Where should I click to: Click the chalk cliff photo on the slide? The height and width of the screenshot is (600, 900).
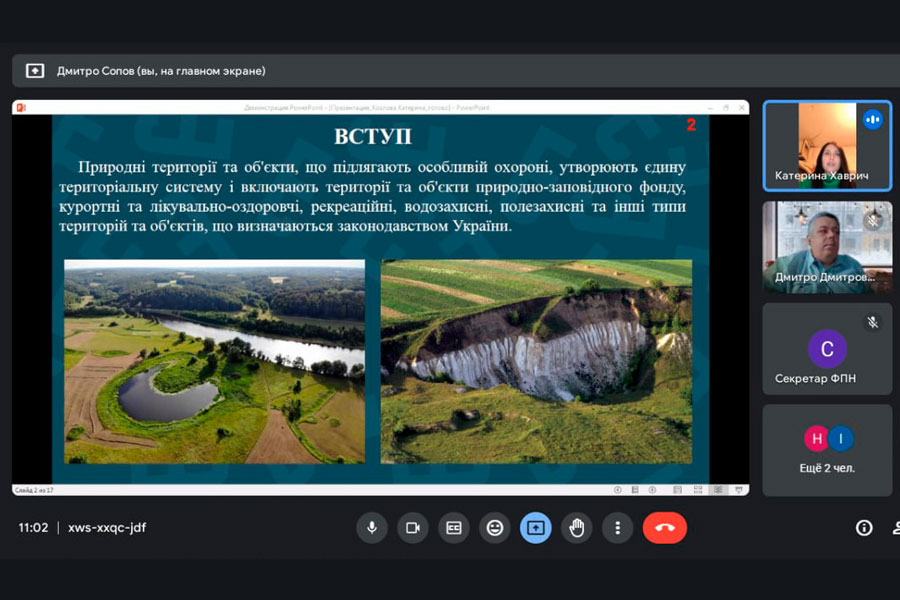pos(536,361)
